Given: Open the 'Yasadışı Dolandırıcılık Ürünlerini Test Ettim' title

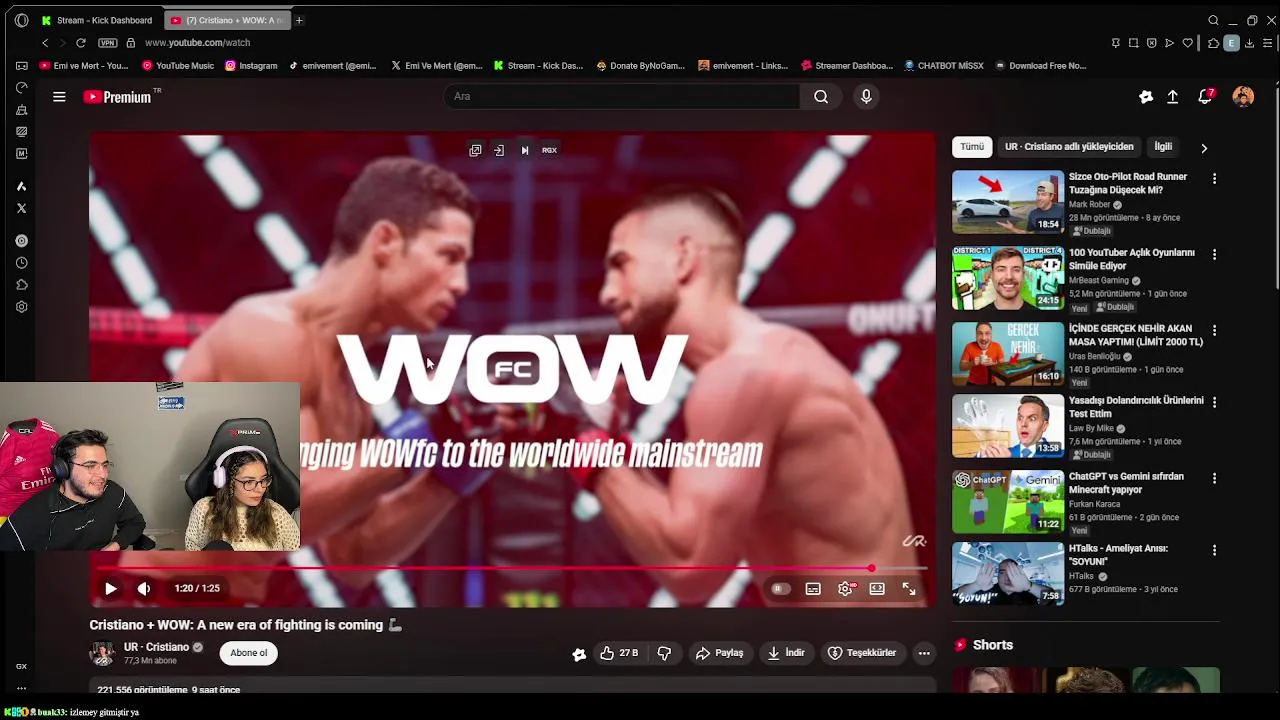Looking at the screenshot, I should [x=1136, y=407].
